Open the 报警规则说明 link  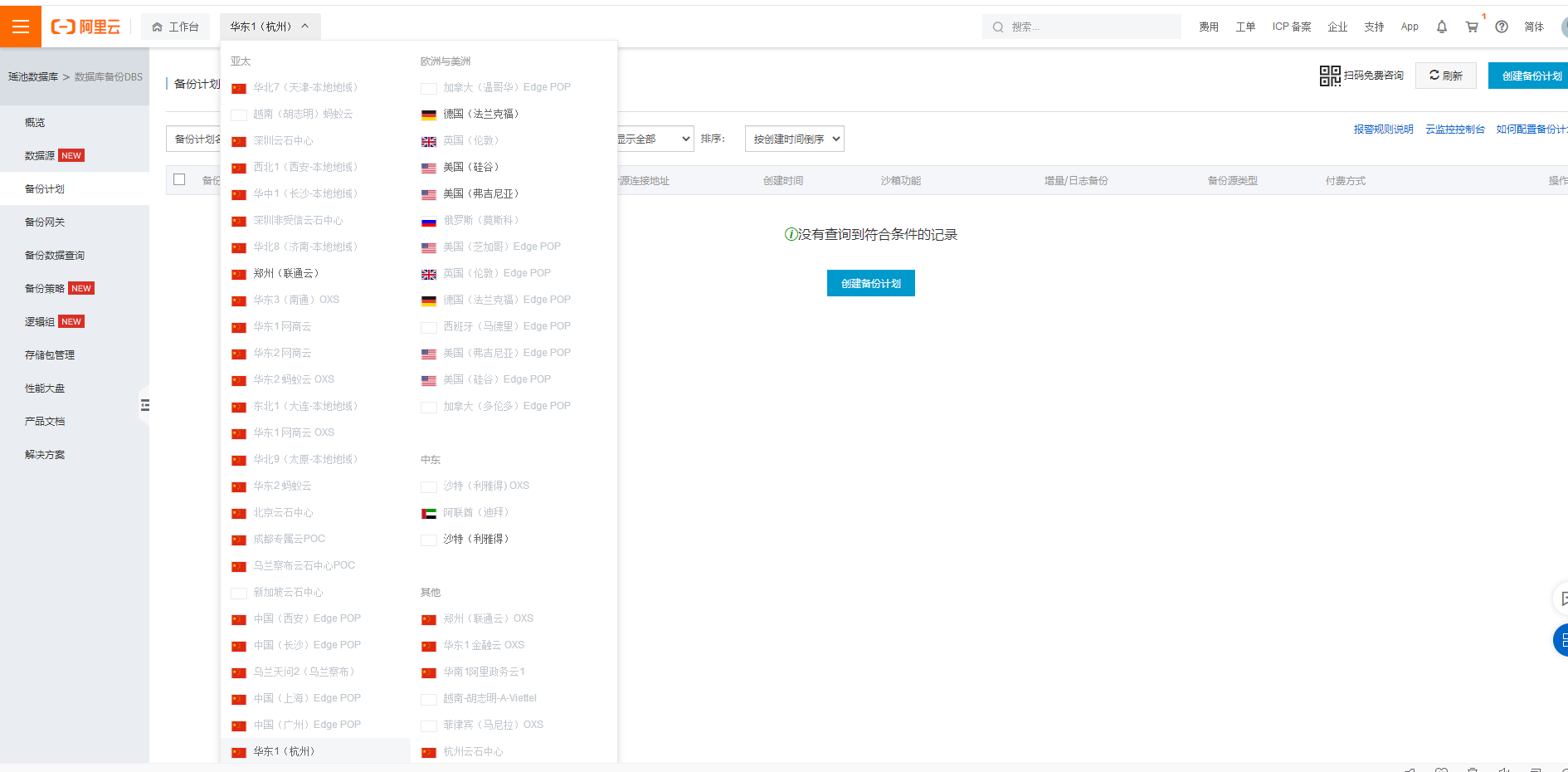(x=1383, y=129)
